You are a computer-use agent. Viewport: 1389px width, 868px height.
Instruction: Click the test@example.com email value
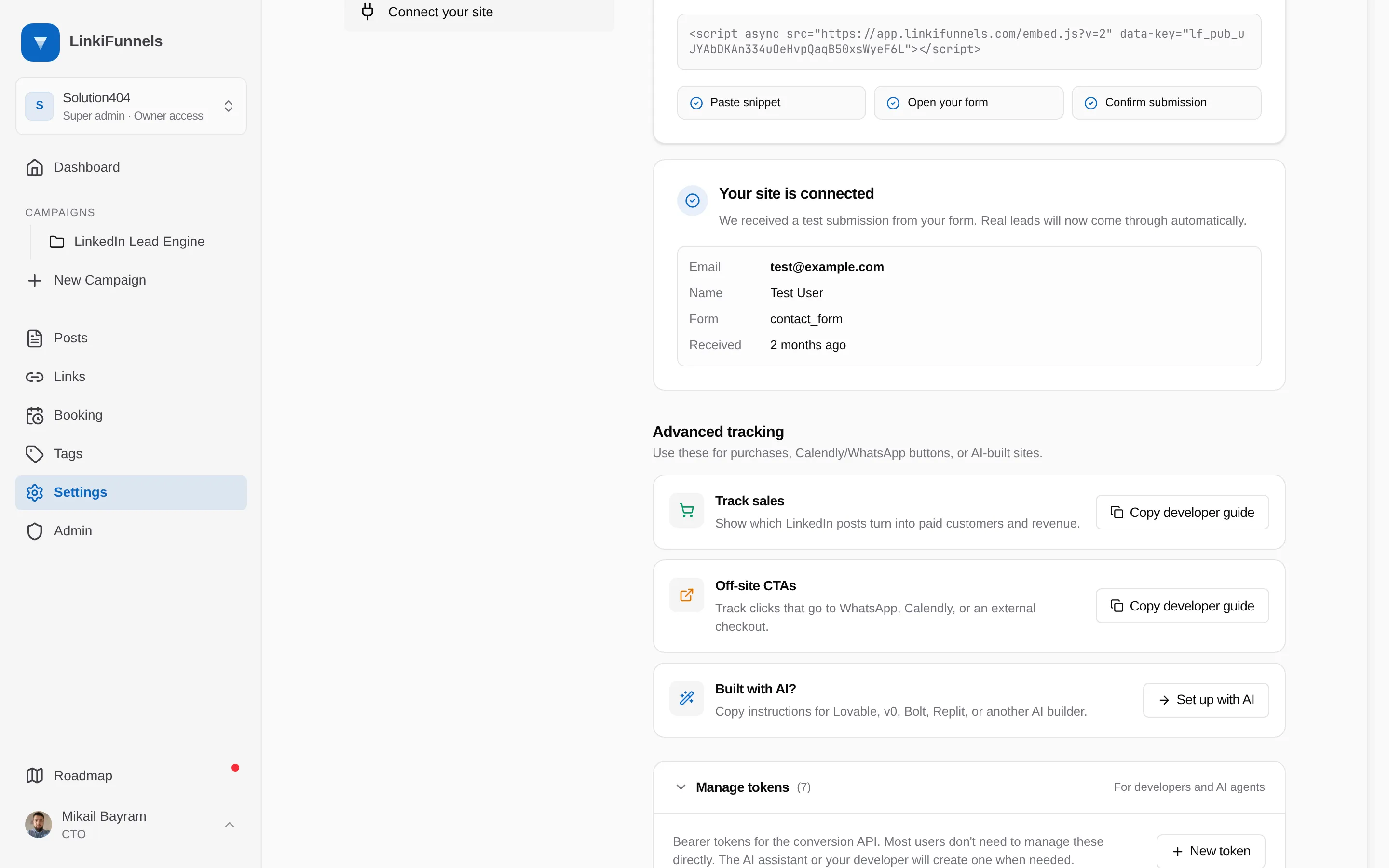coord(827,267)
